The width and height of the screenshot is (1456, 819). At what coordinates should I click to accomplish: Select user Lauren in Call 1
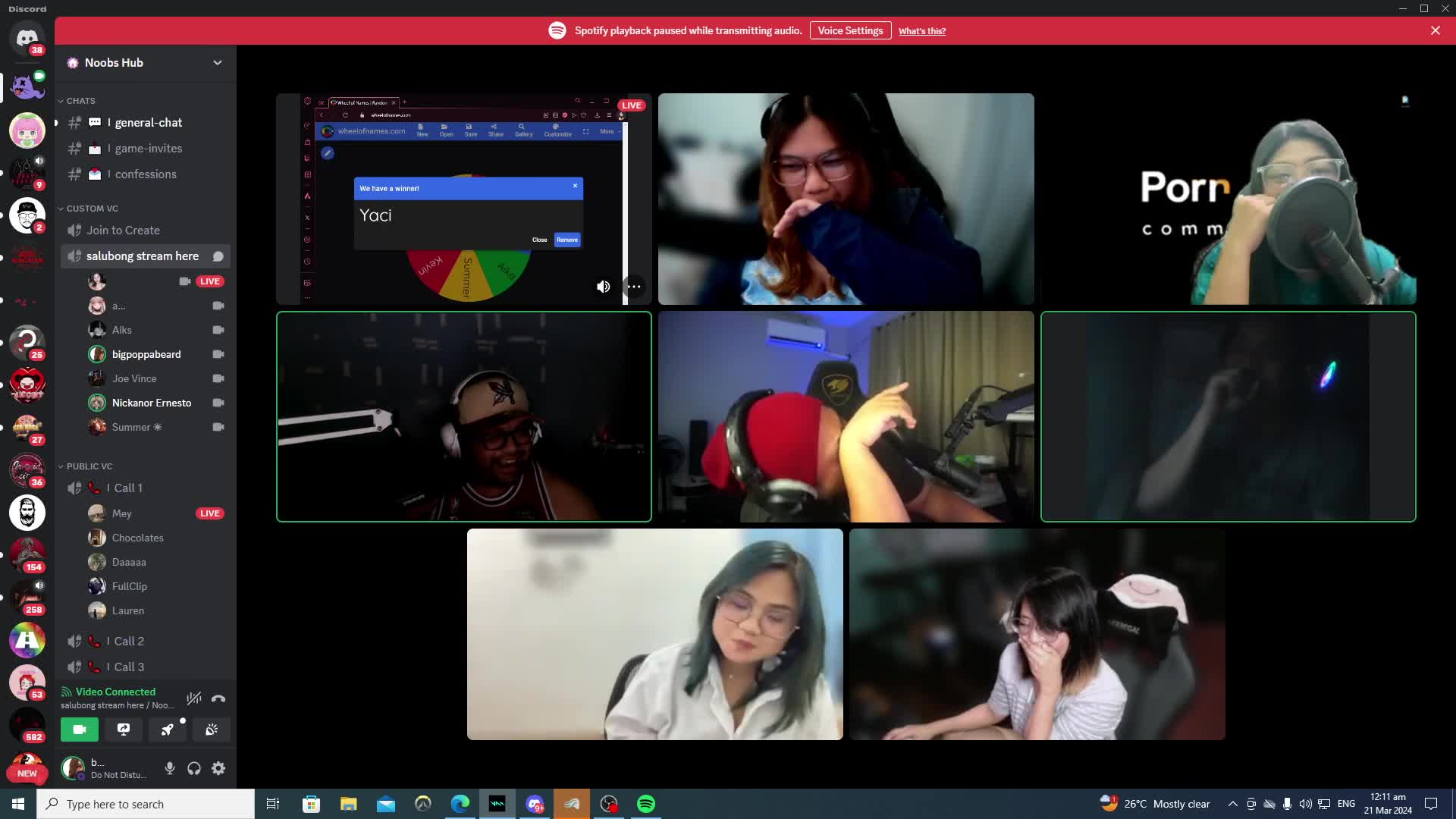(155, 610)
